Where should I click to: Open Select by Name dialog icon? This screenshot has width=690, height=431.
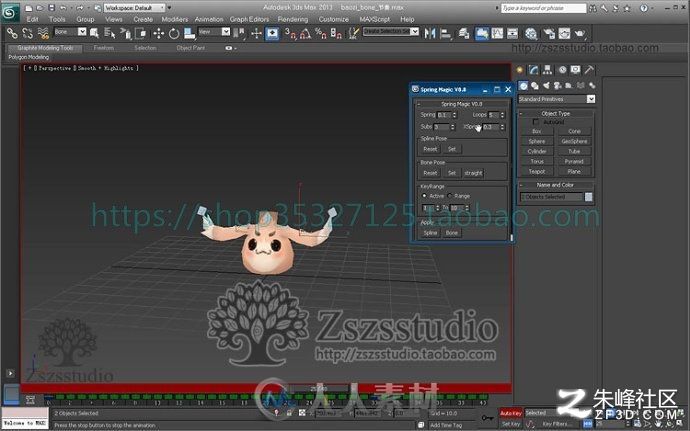pos(110,33)
